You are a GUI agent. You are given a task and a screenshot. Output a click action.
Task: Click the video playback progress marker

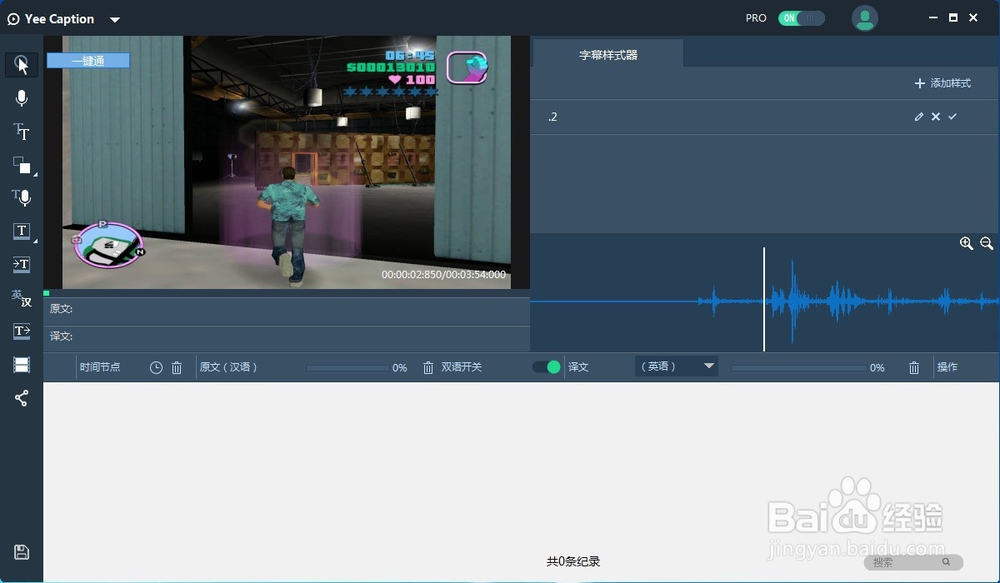tap(47, 293)
